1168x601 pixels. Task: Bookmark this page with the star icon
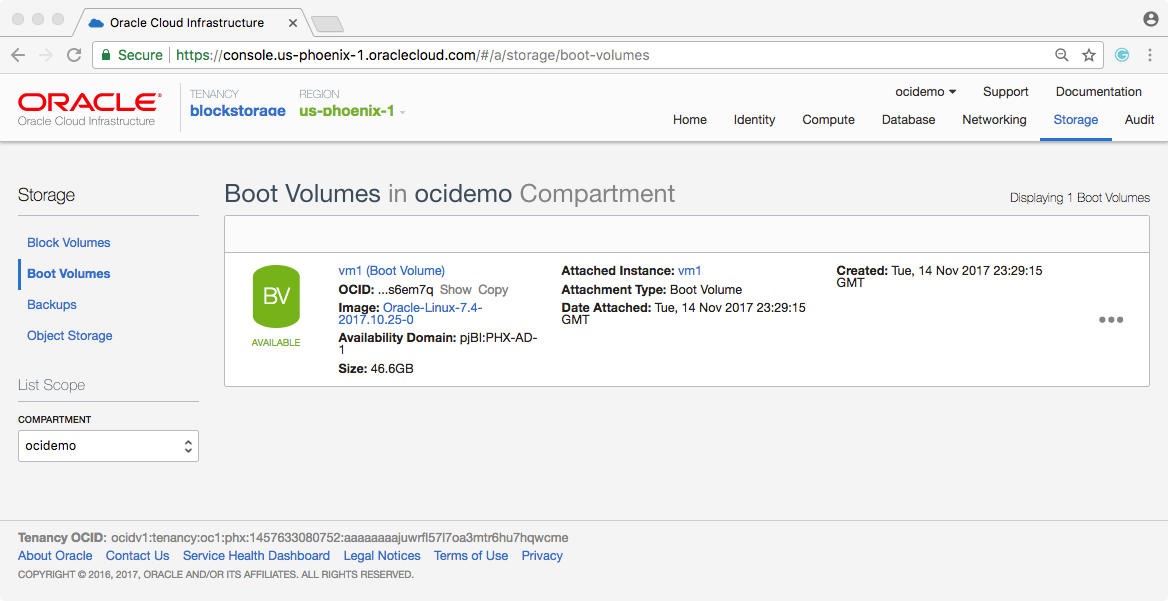click(x=1089, y=56)
